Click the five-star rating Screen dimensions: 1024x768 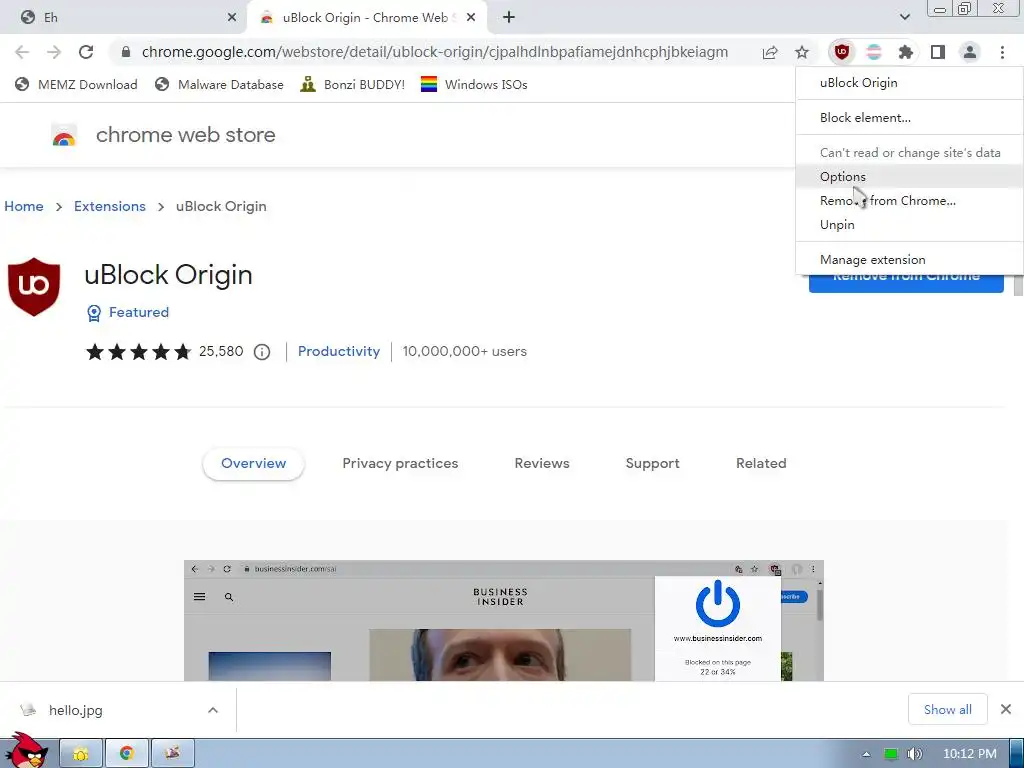coord(138,352)
